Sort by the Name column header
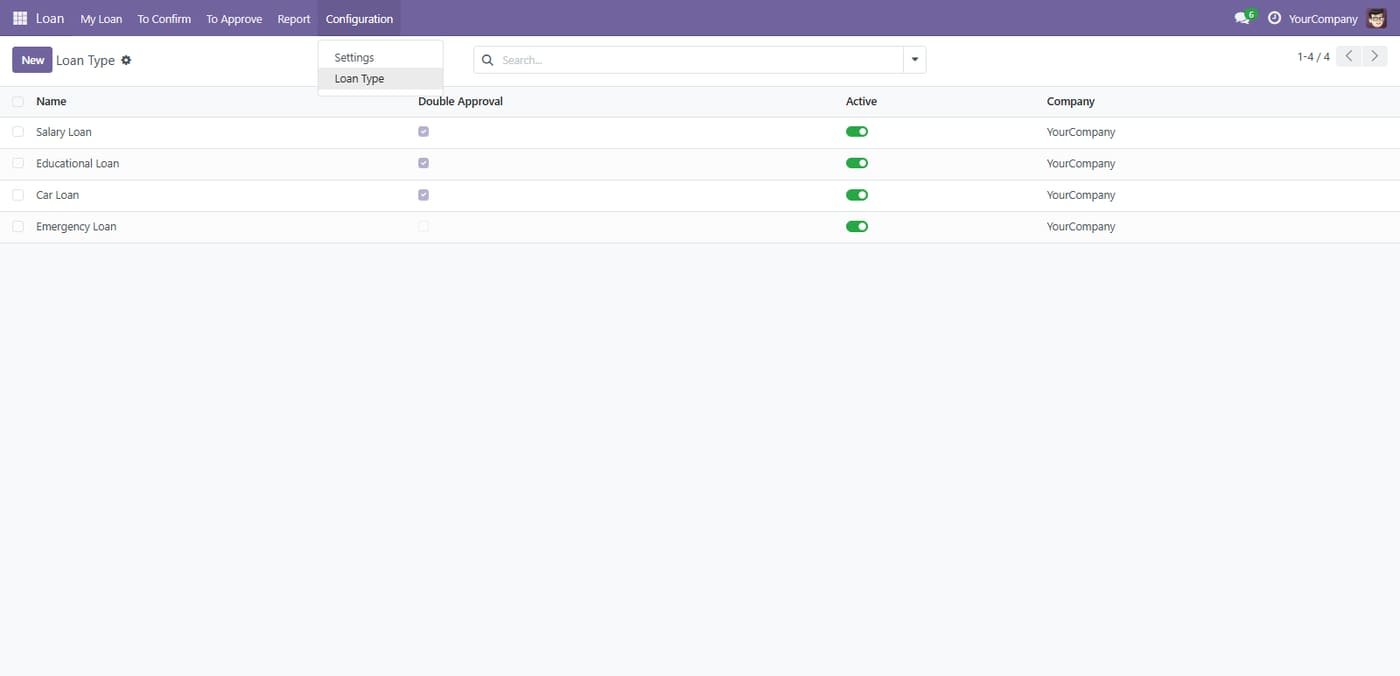 pyautogui.click(x=51, y=101)
